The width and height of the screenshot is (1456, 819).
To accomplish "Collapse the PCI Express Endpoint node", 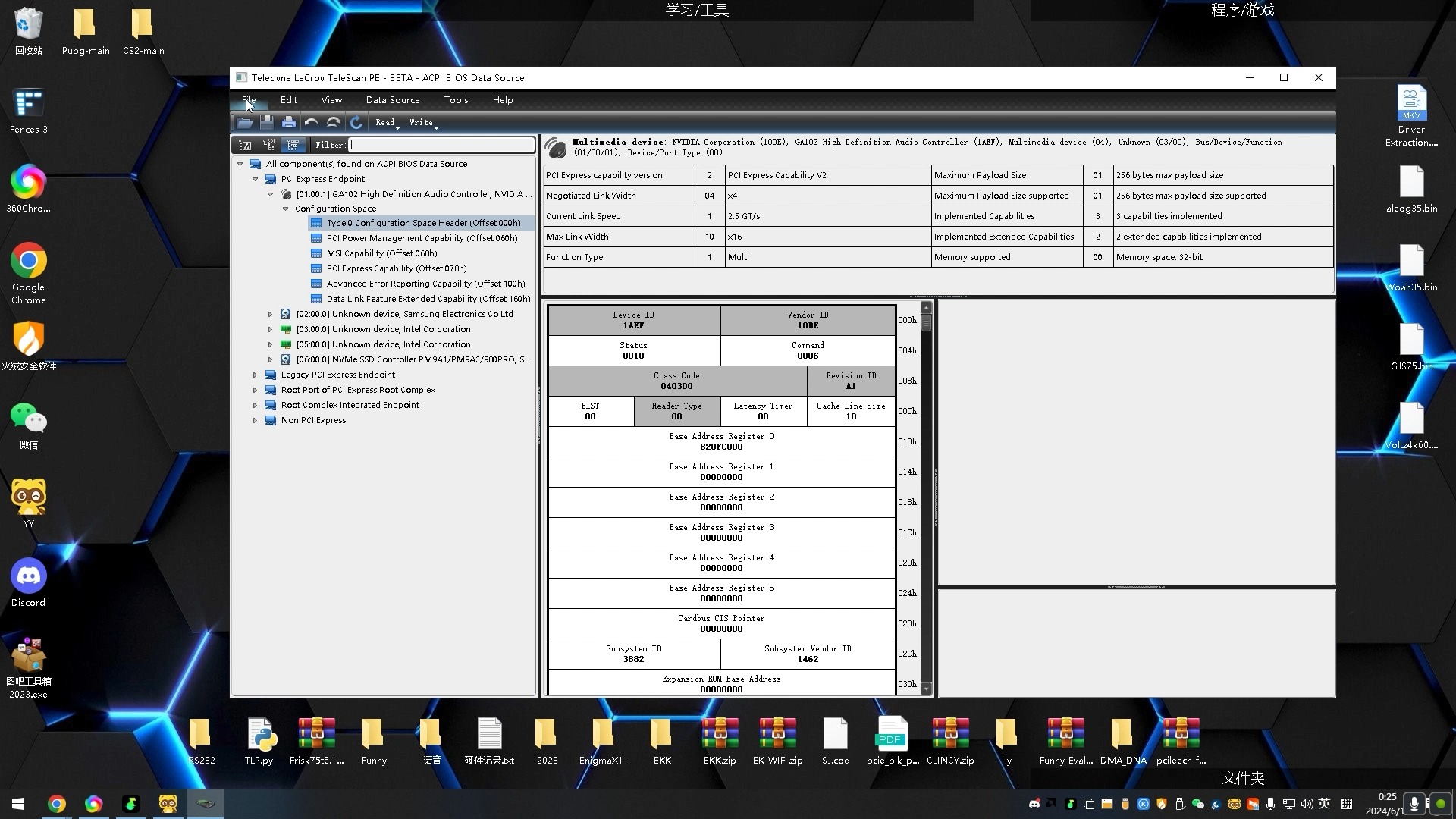I will (256, 179).
